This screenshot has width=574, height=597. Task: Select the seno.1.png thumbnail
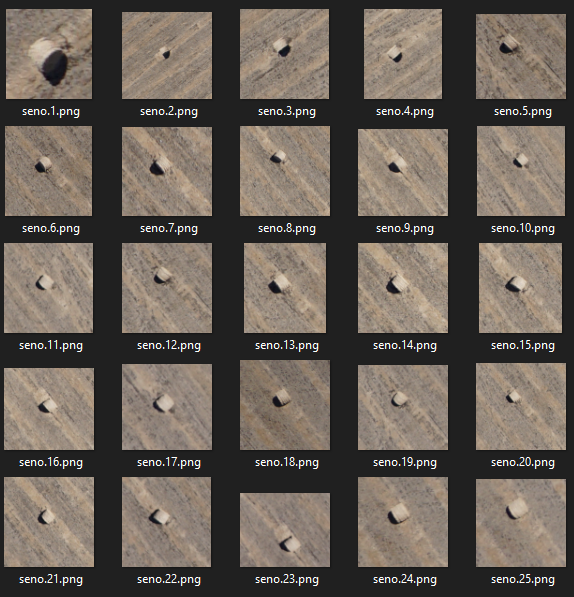(x=49, y=54)
